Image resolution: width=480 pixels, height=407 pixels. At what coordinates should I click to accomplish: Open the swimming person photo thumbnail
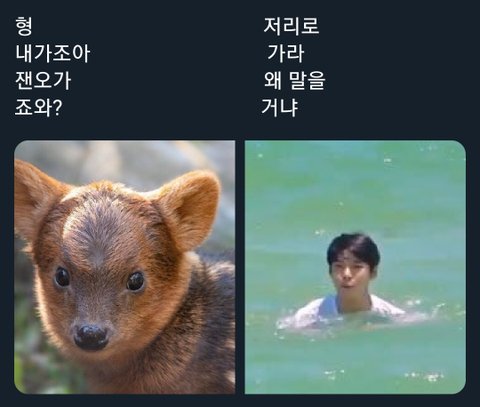coord(355,267)
